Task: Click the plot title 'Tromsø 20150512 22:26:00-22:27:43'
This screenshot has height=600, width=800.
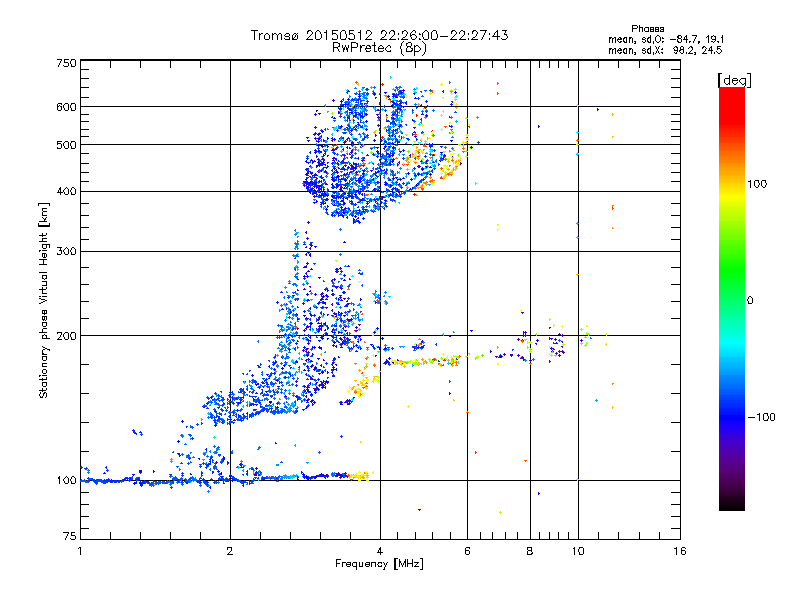Action: point(380,35)
